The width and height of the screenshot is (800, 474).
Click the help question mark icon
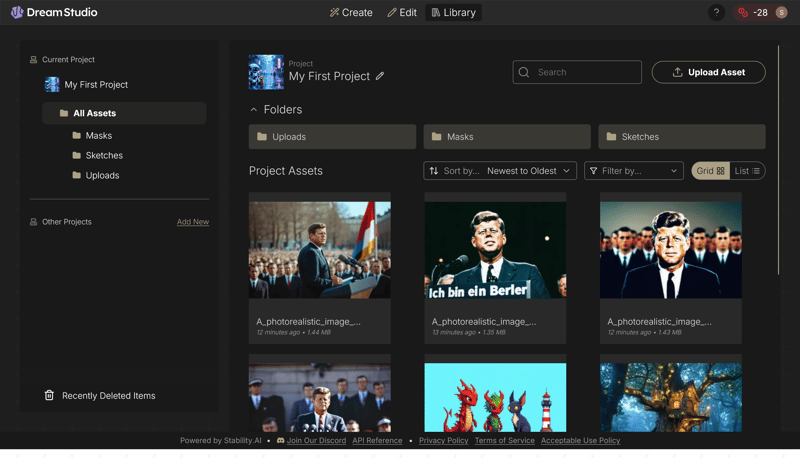pos(716,13)
